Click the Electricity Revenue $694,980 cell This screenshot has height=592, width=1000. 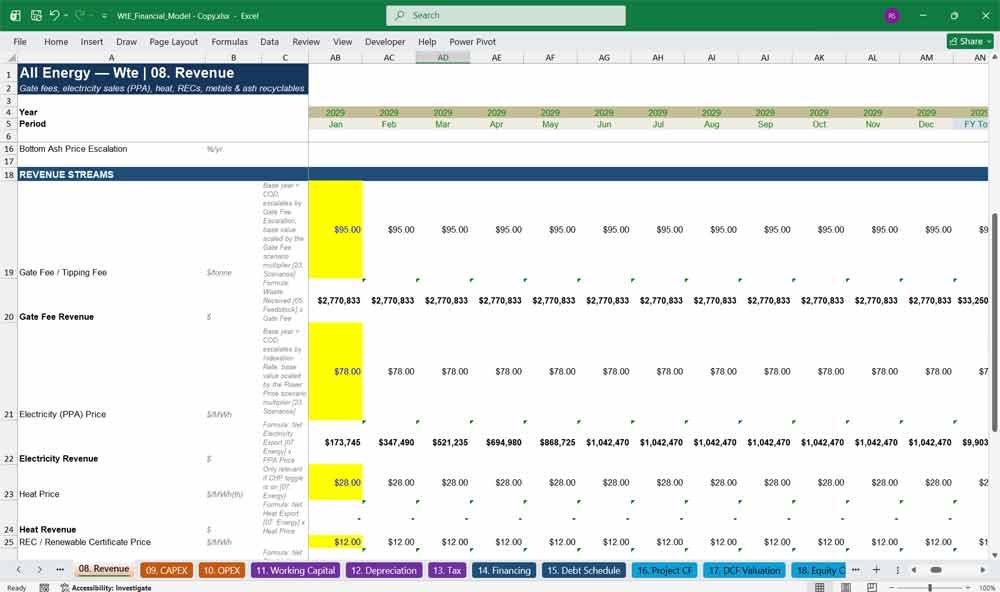pyautogui.click(x=497, y=442)
